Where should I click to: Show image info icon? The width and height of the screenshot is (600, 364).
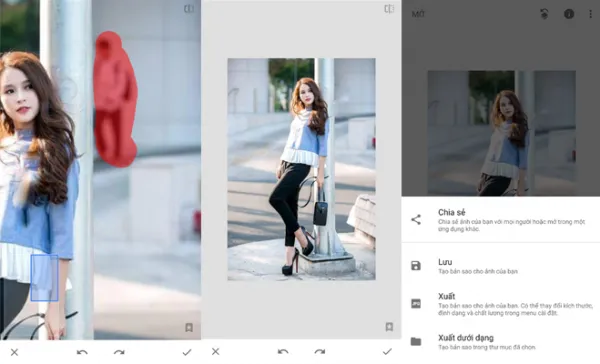[x=569, y=14]
